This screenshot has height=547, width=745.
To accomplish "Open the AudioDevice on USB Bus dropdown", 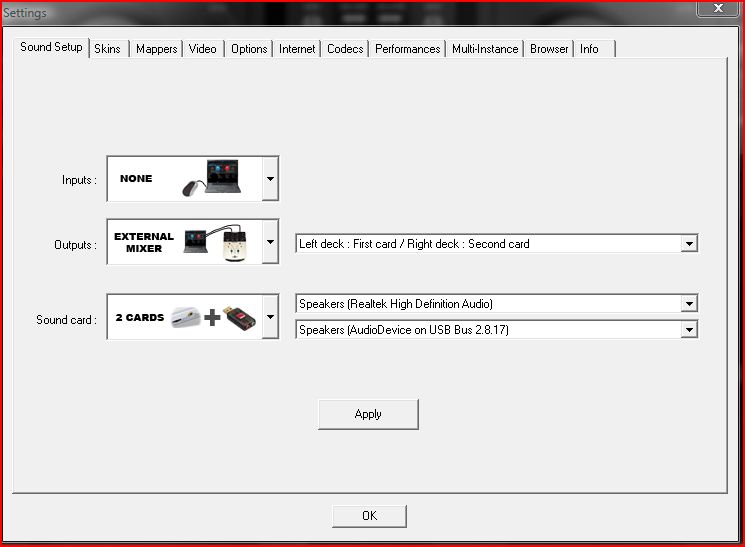I will point(688,330).
